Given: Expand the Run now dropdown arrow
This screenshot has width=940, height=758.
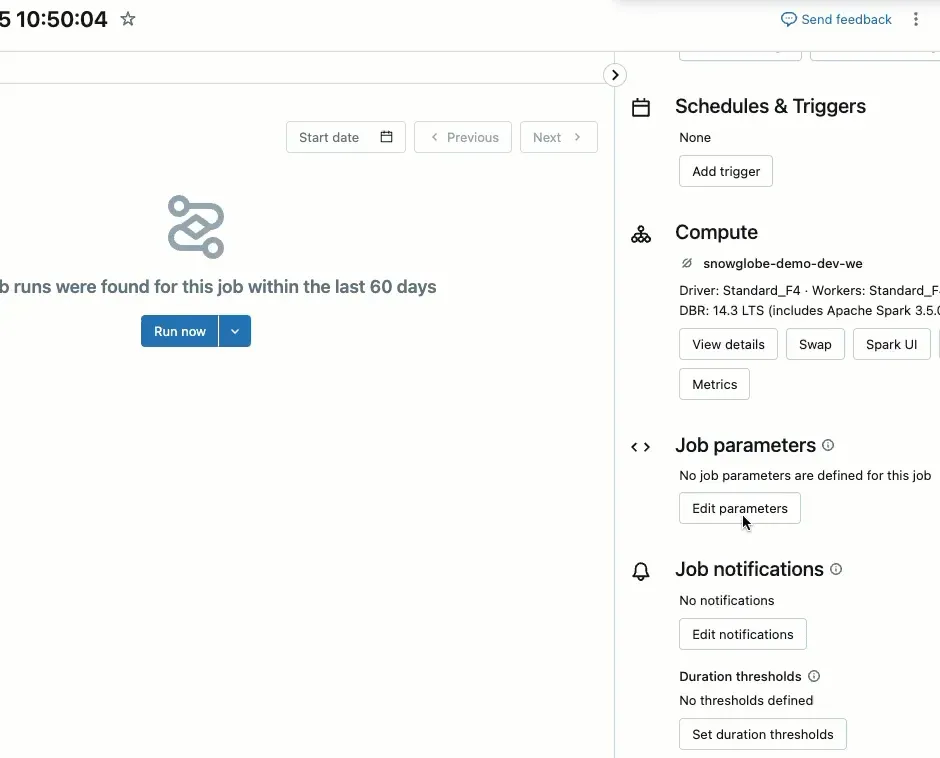Looking at the screenshot, I should 235,331.
